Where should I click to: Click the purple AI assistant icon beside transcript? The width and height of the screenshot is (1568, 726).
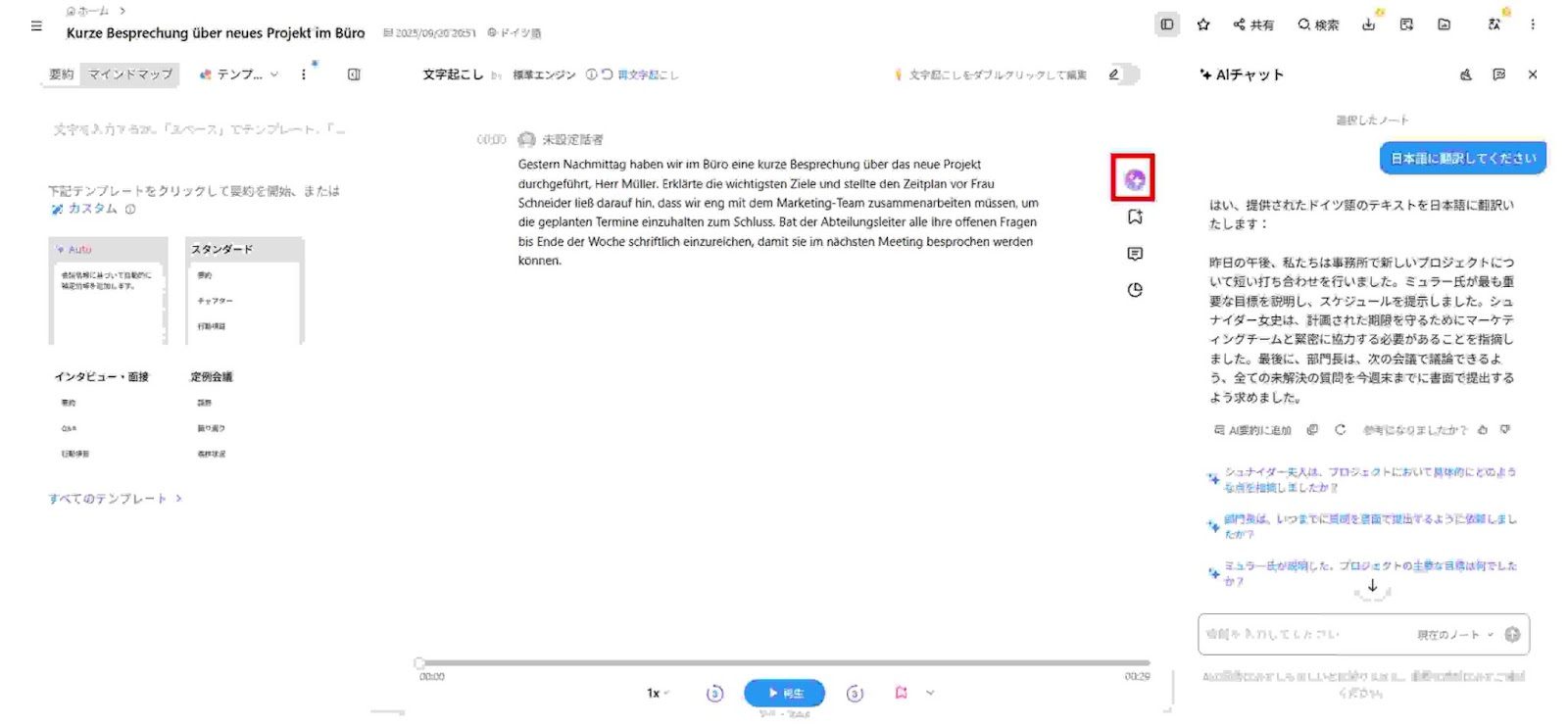tap(1134, 179)
